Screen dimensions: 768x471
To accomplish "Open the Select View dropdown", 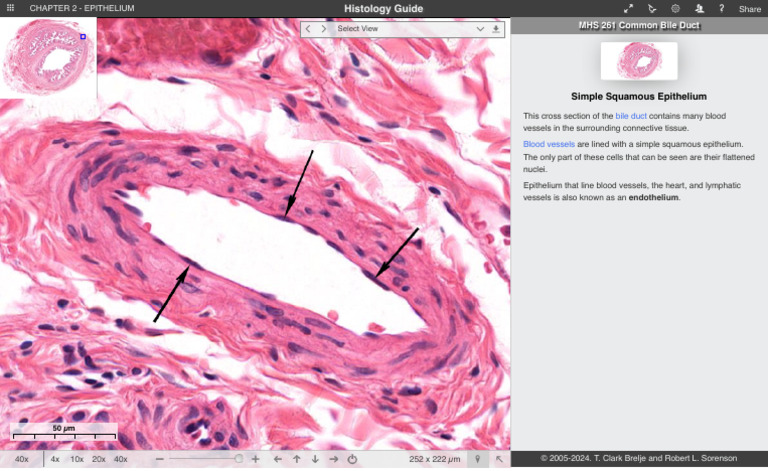I will pyautogui.click(x=409, y=29).
